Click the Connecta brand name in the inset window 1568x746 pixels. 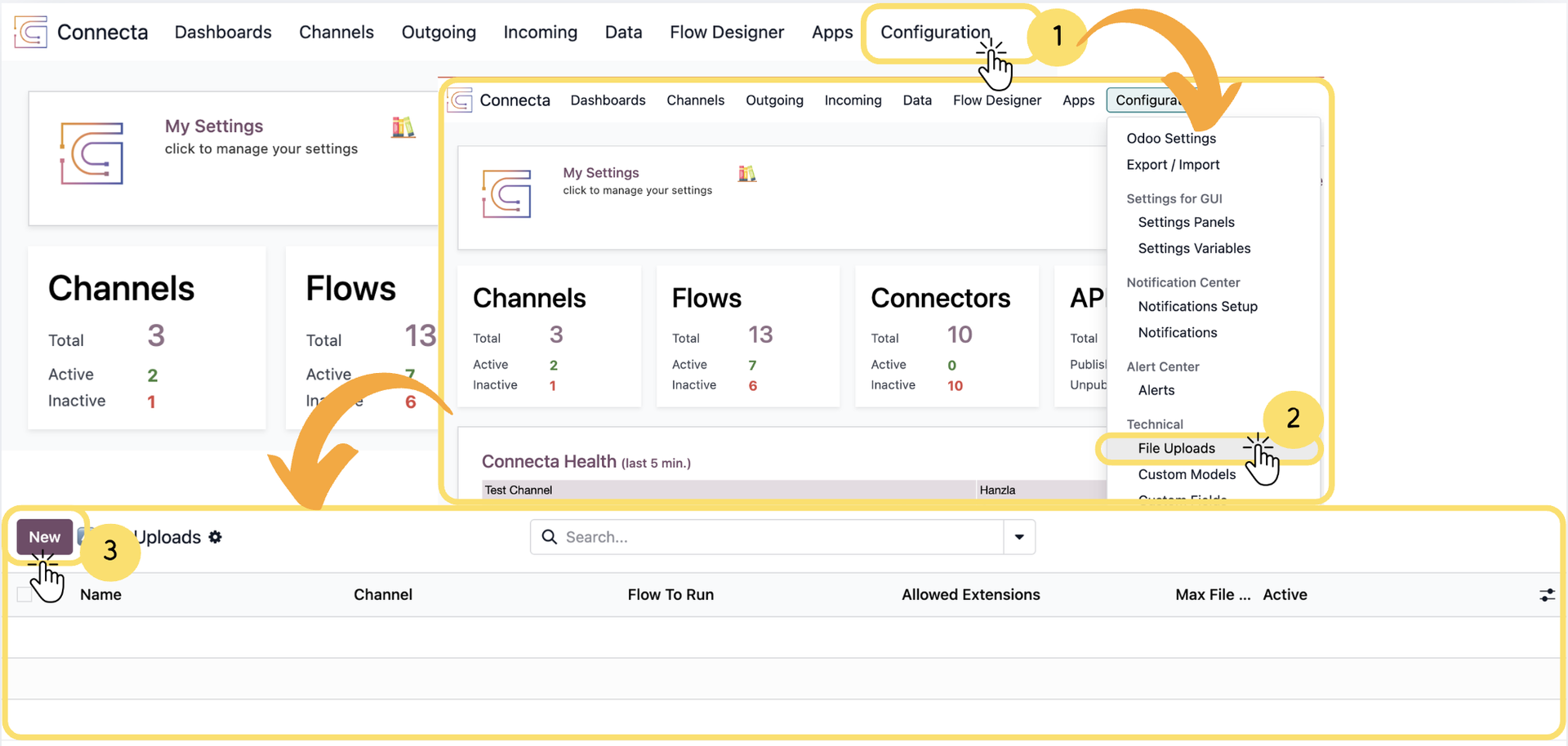tap(514, 100)
